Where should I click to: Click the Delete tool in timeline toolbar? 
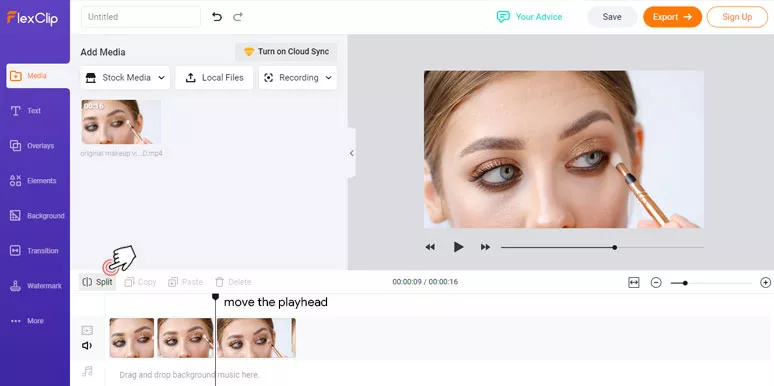[x=233, y=282]
